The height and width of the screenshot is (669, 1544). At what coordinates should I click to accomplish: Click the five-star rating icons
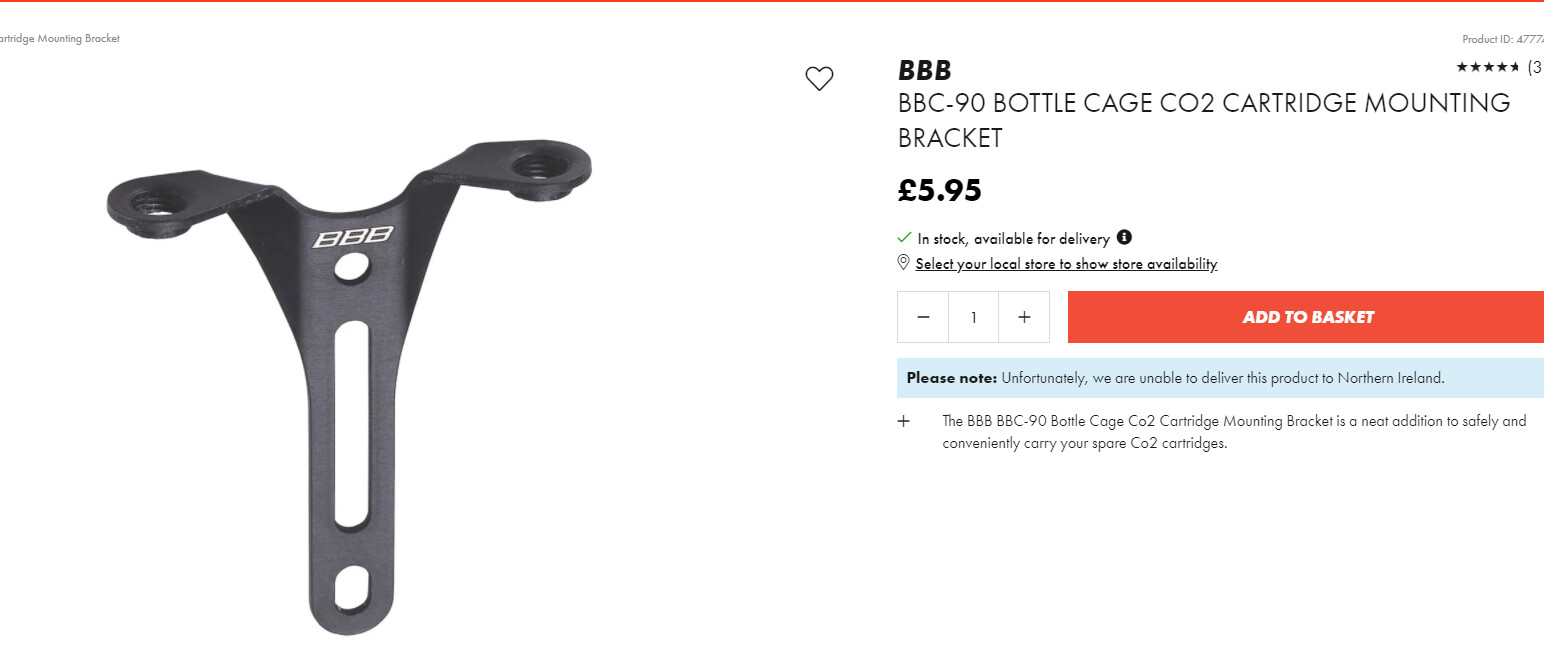click(1488, 67)
